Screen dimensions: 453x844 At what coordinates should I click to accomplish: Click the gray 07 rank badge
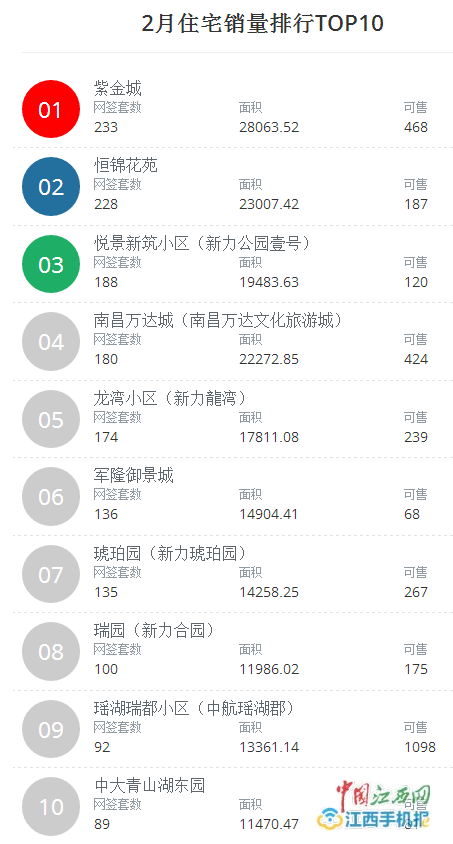(51, 574)
